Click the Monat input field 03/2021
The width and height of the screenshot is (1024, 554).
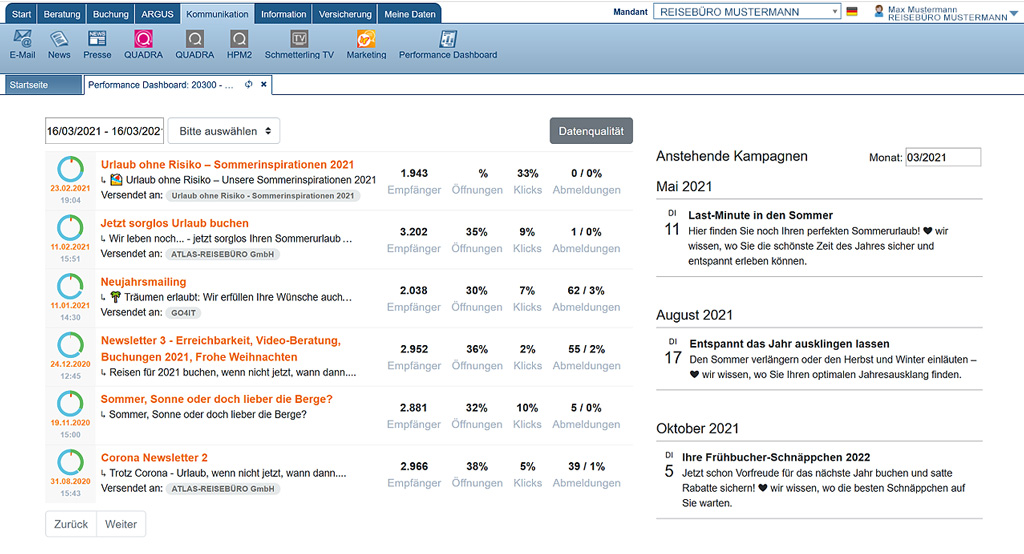[943, 157]
